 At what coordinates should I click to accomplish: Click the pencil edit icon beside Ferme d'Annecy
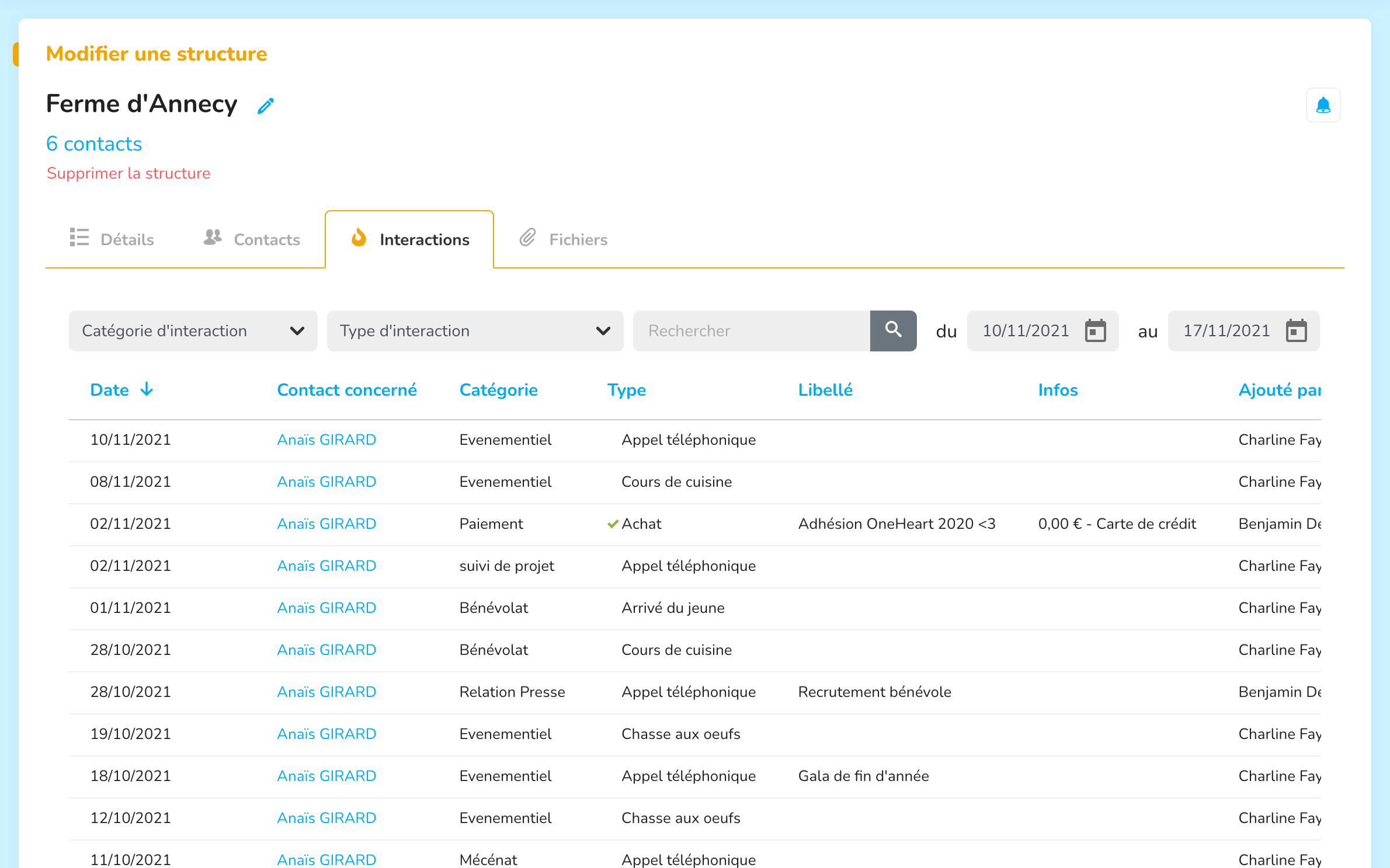(x=266, y=106)
